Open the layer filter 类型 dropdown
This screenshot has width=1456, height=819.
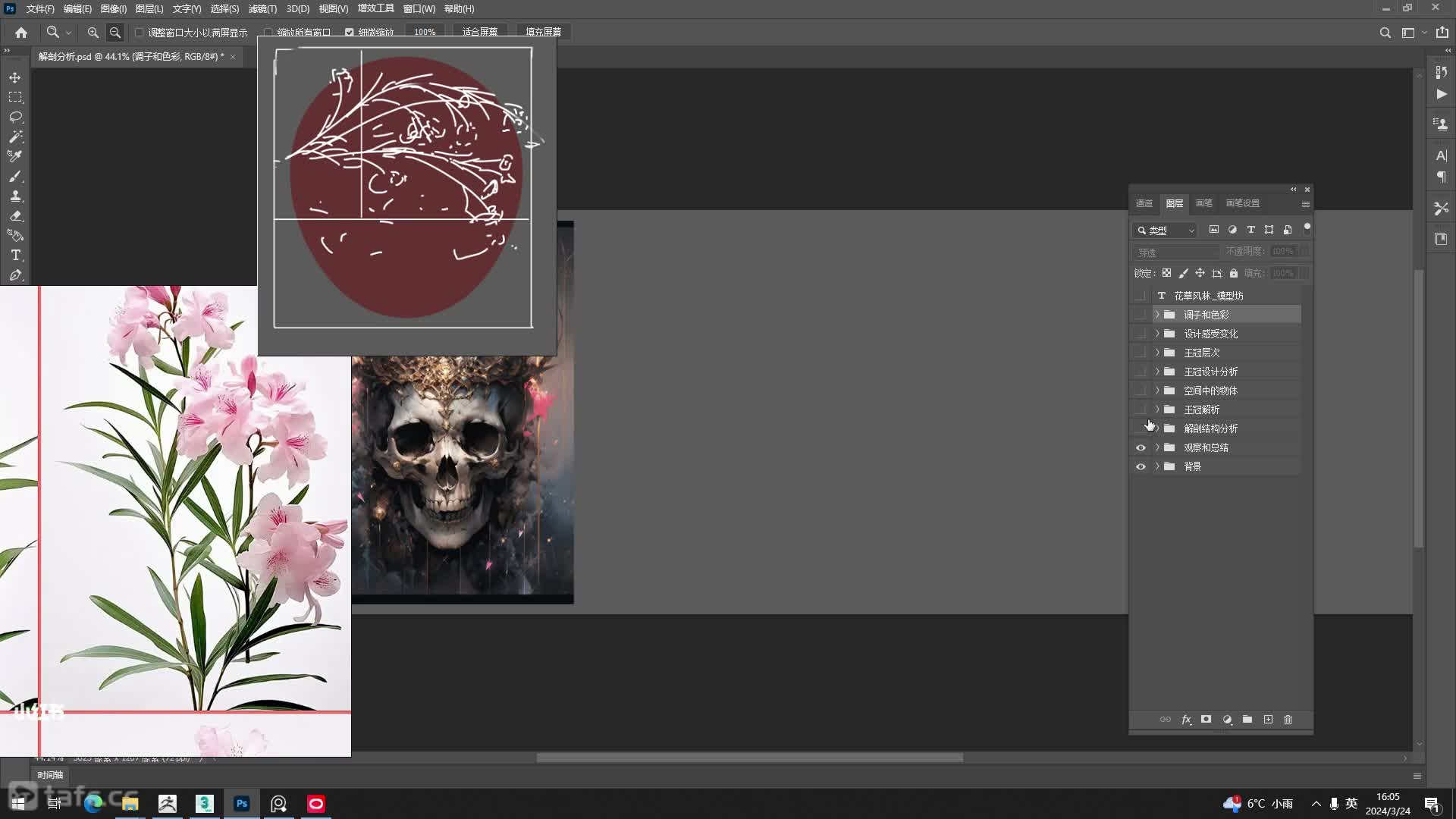[x=1166, y=230]
